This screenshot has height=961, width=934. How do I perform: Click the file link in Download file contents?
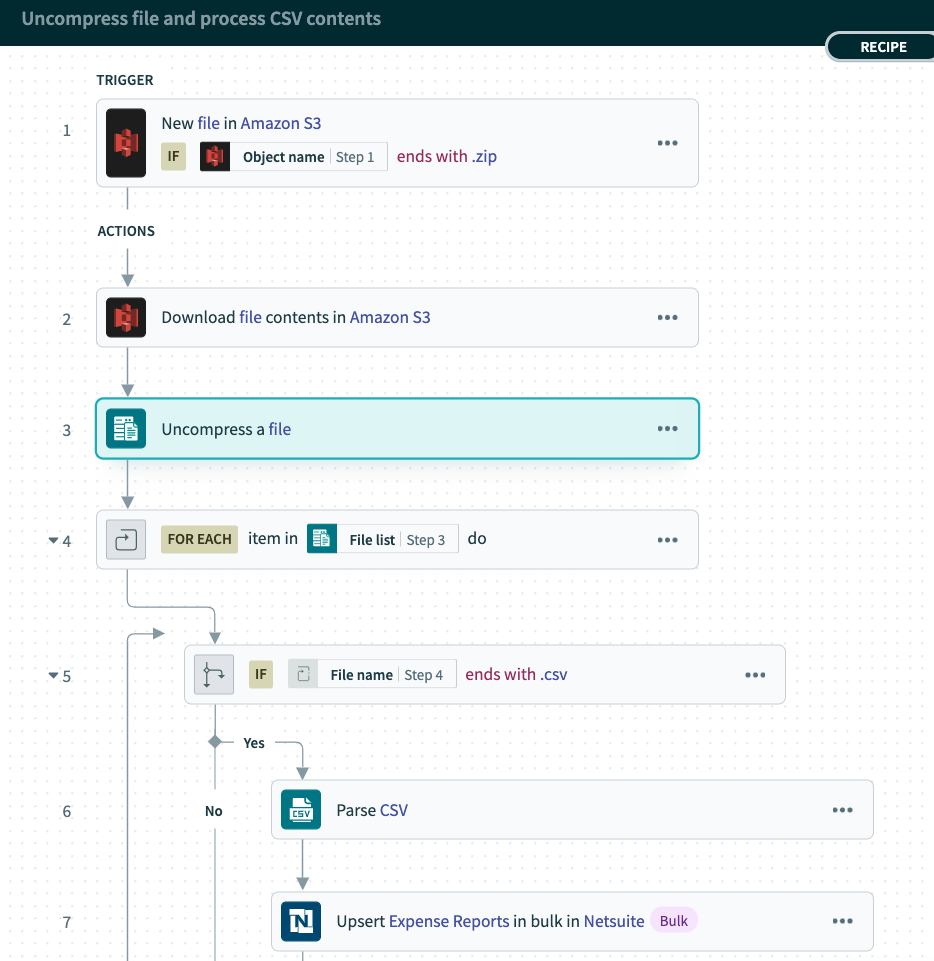click(x=250, y=317)
